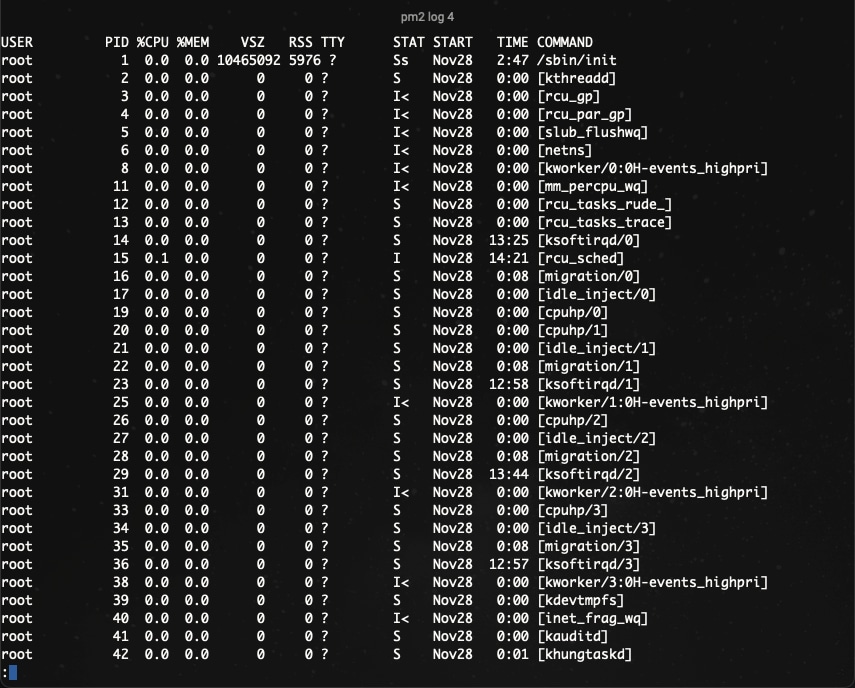Click the STAT column header
Image resolution: width=855 pixels, height=688 pixels.
coord(409,42)
